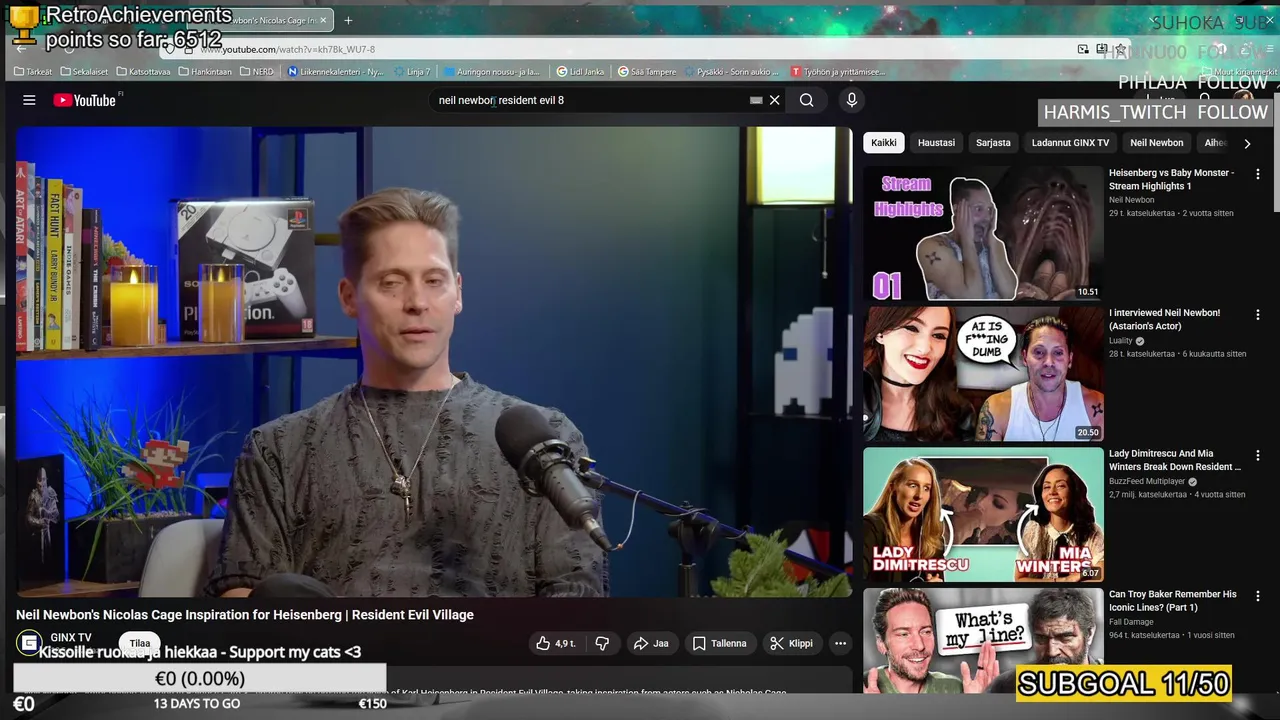
Task: Go to the YouTube home logo
Action: pos(85,100)
